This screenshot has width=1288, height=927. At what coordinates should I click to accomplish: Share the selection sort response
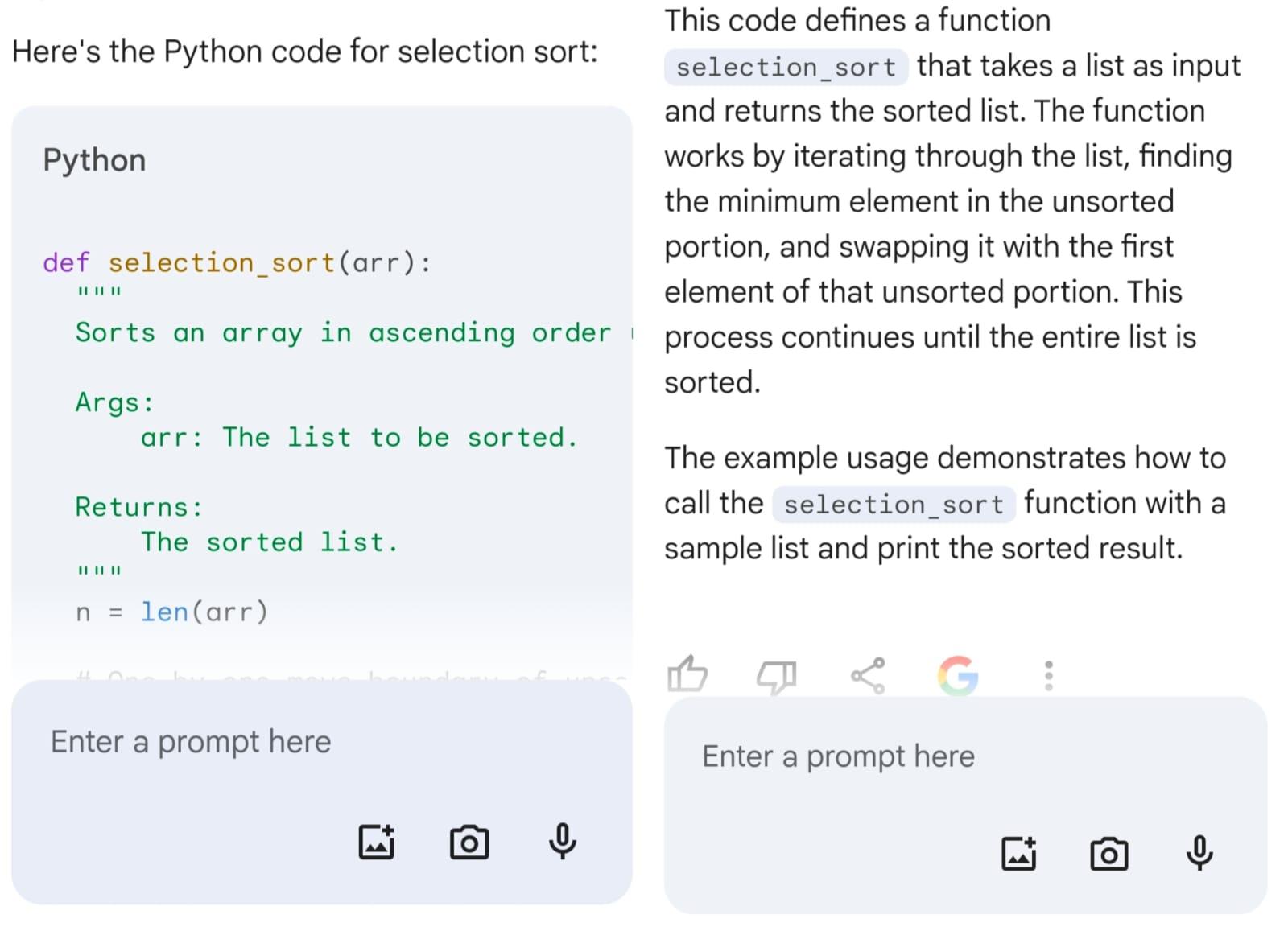point(868,675)
